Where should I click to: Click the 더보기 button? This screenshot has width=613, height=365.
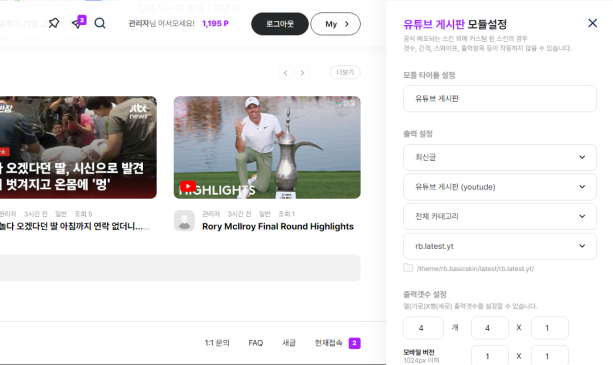345,72
